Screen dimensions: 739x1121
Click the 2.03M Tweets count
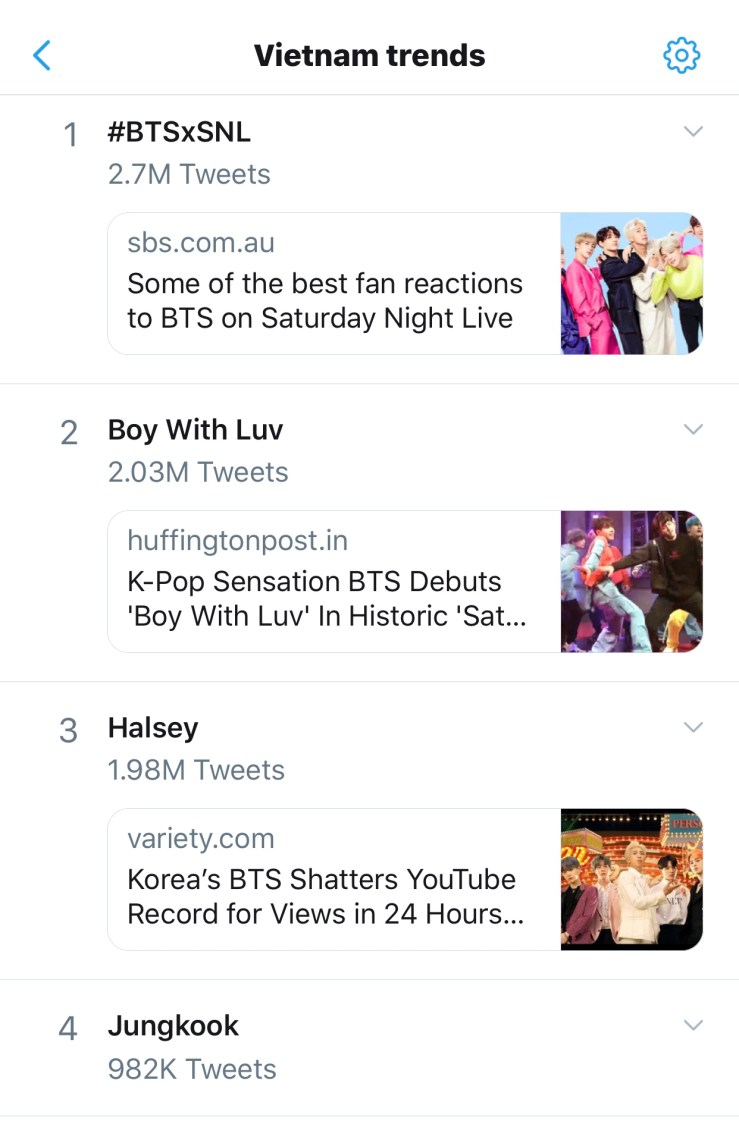click(198, 472)
